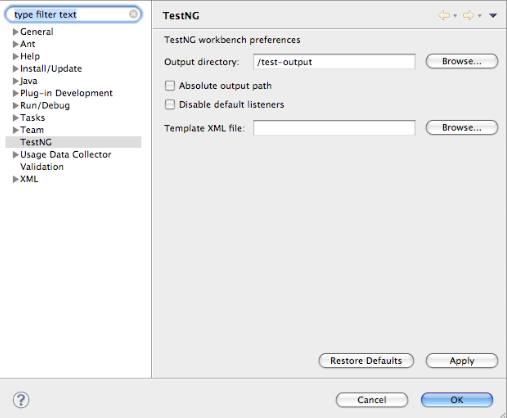Expand the Run/Debug category
507x418 pixels.
tap(15, 106)
